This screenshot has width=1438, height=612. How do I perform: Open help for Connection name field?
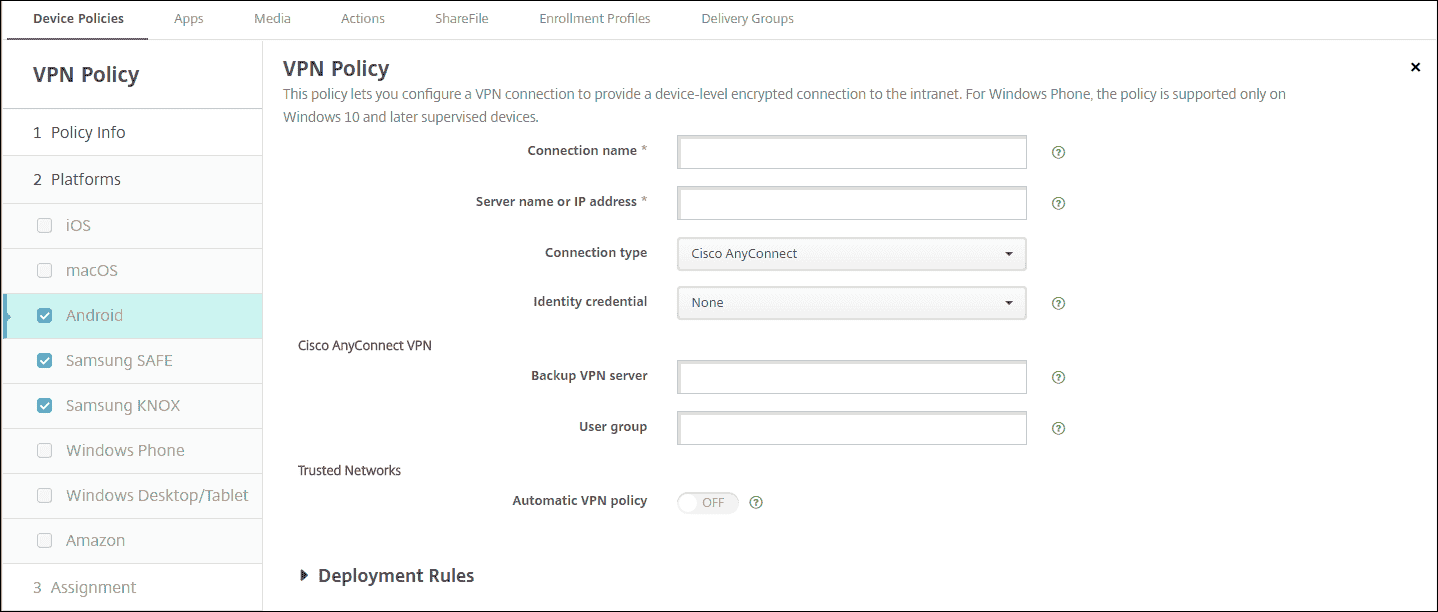pos(1058,153)
